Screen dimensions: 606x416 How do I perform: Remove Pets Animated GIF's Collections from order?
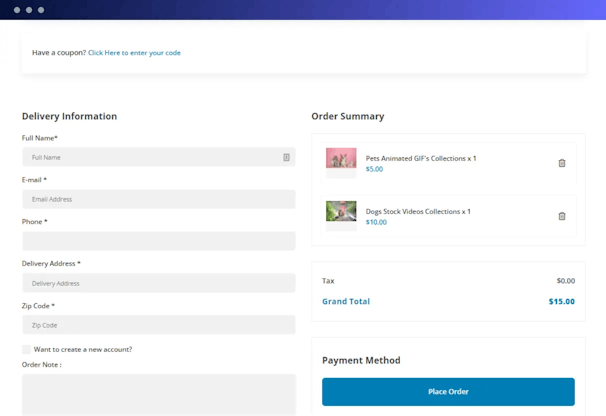tap(561, 163)
